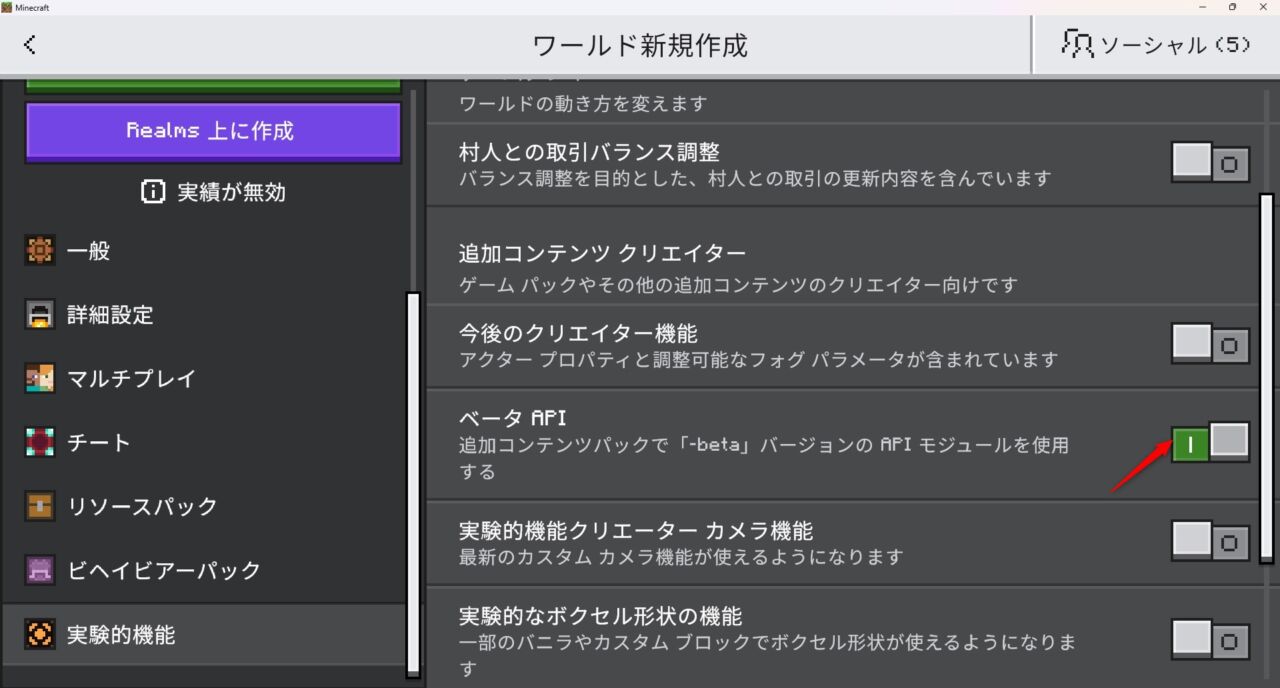Click the アクター プロパティ description text

[x=758, y=359]
